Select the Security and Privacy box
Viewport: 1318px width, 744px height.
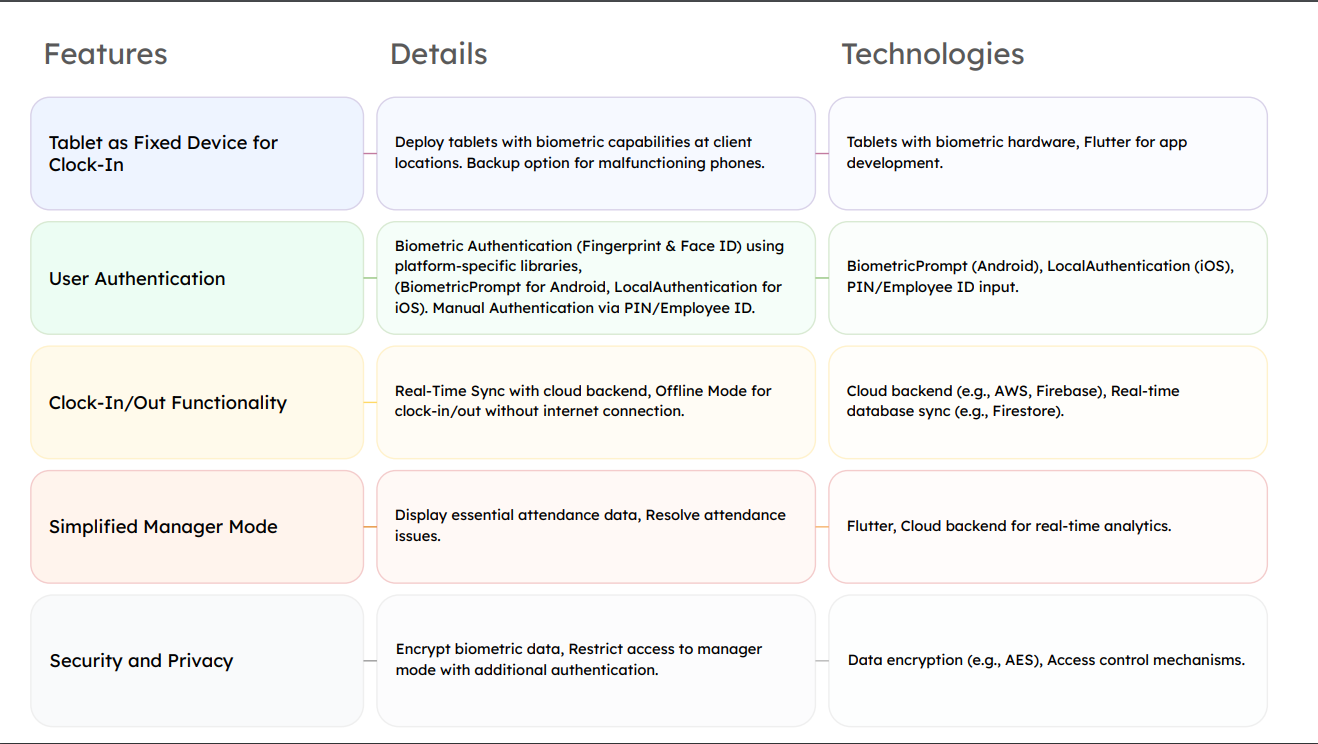[197, 660]
